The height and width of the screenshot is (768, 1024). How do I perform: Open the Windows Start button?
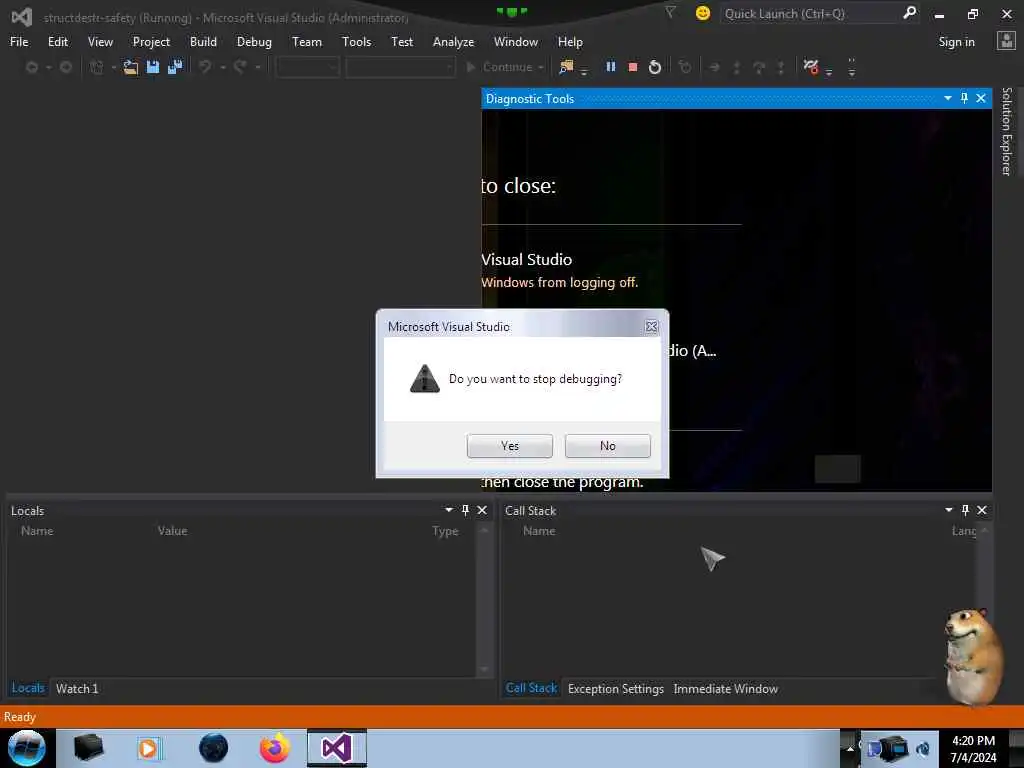(x=27, y=748)
